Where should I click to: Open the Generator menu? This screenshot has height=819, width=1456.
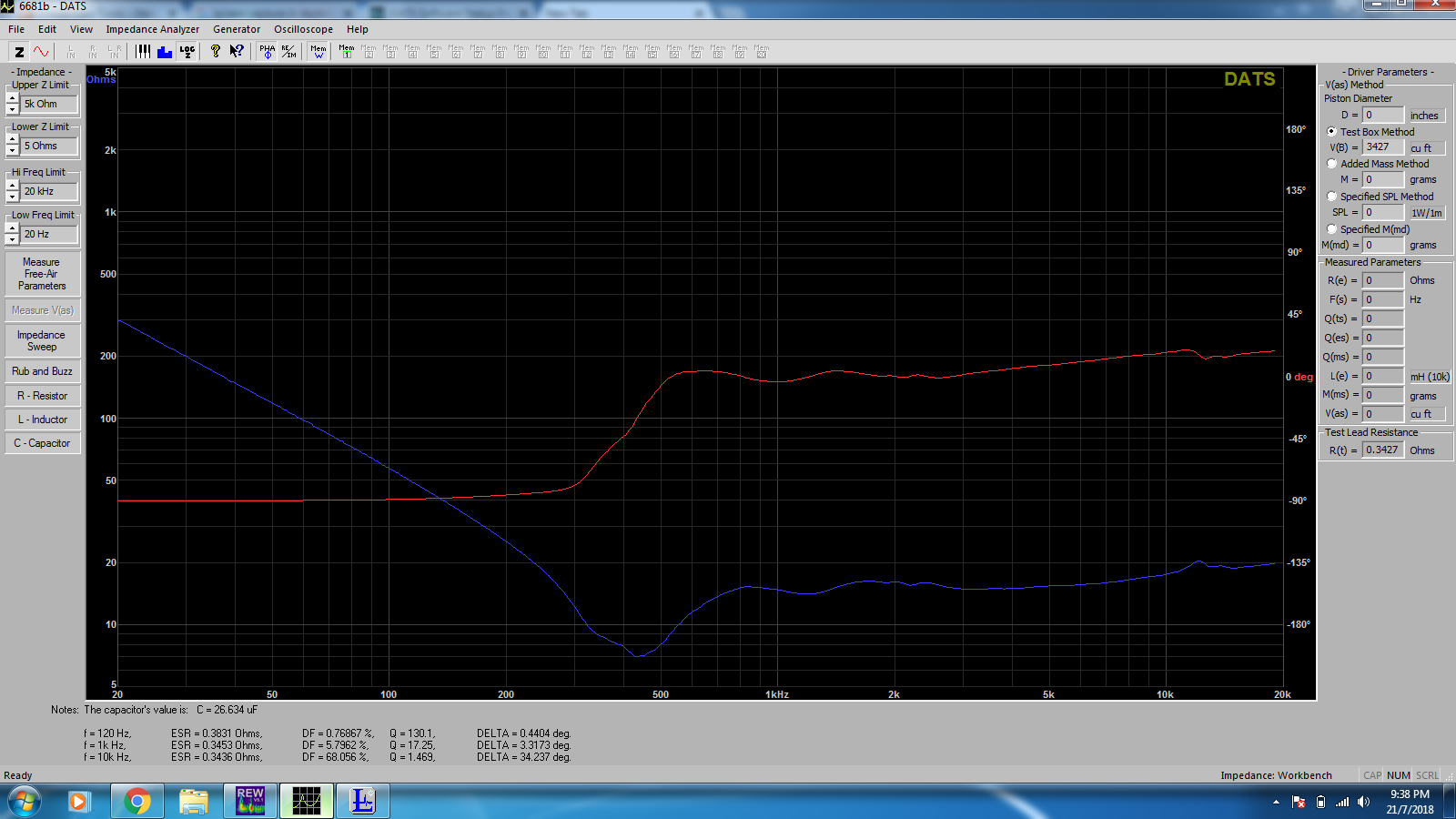237,29
